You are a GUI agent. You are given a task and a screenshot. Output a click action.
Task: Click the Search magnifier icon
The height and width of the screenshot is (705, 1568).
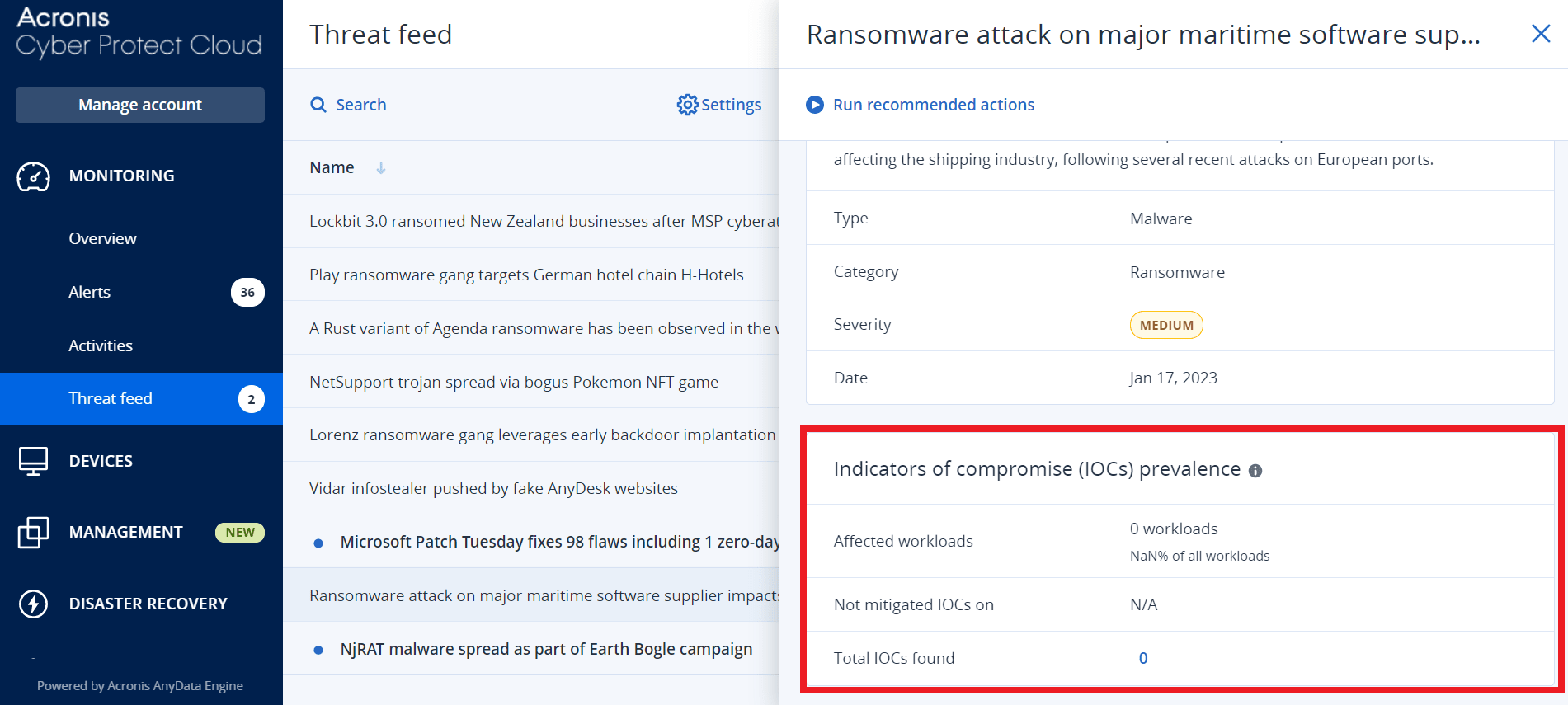tap(318, 105)
